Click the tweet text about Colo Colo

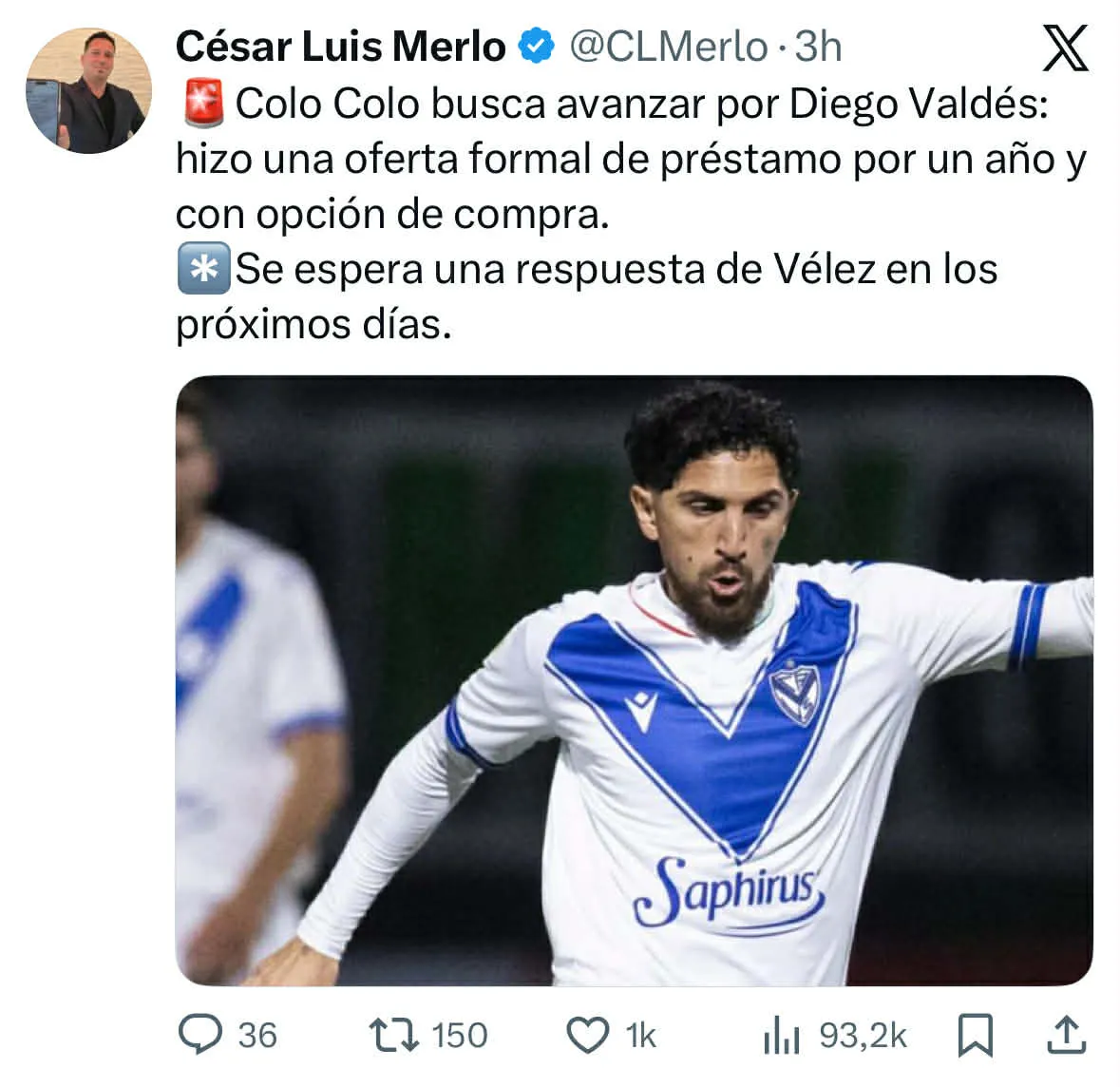pos(632,214)
